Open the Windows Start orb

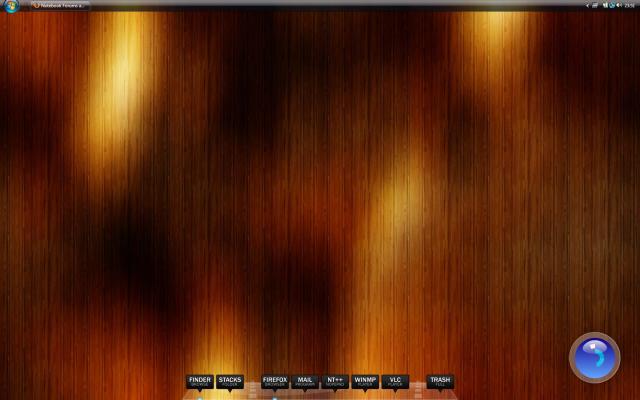click(11, 6)
